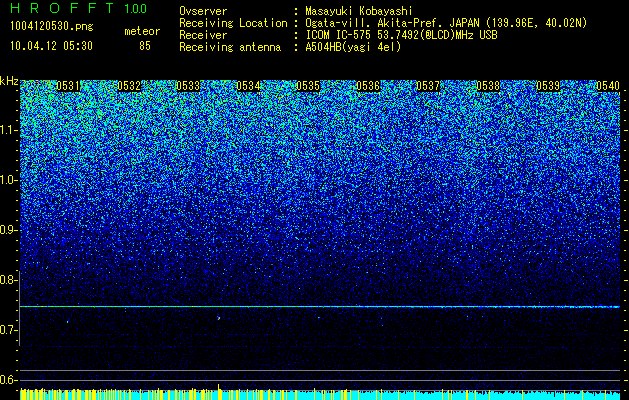This screenshot has width=629, height=400.
Task: Select the 0.6 frequency axis label
Action: [8, 380]
